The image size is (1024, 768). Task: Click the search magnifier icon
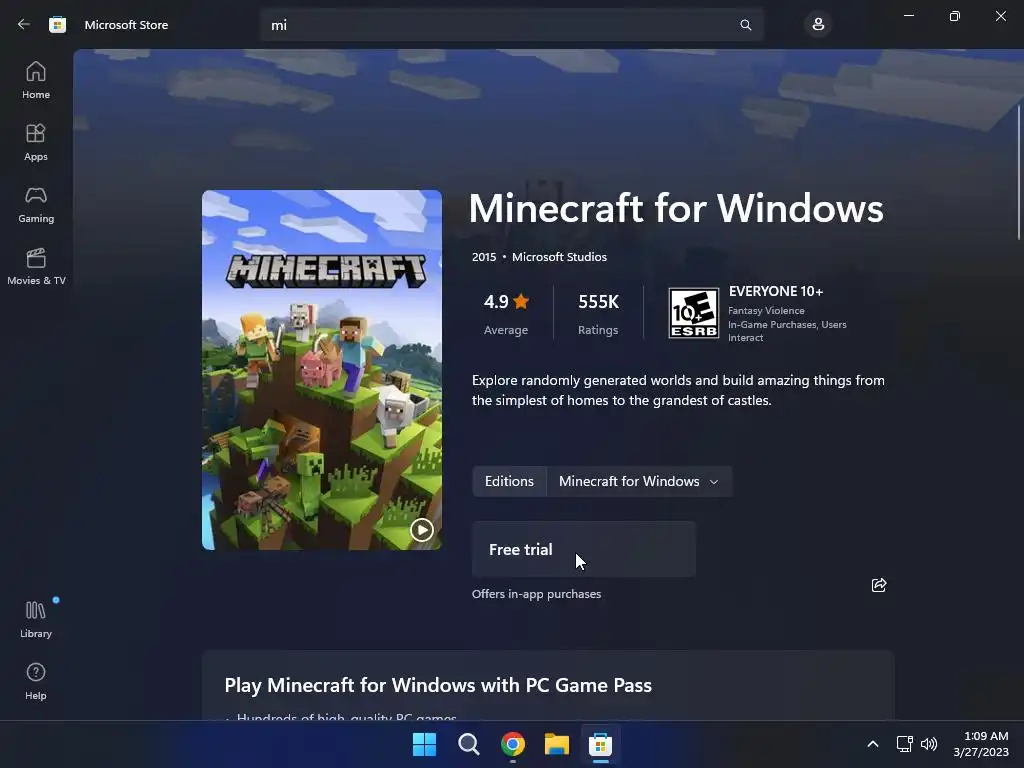point(745,25)
